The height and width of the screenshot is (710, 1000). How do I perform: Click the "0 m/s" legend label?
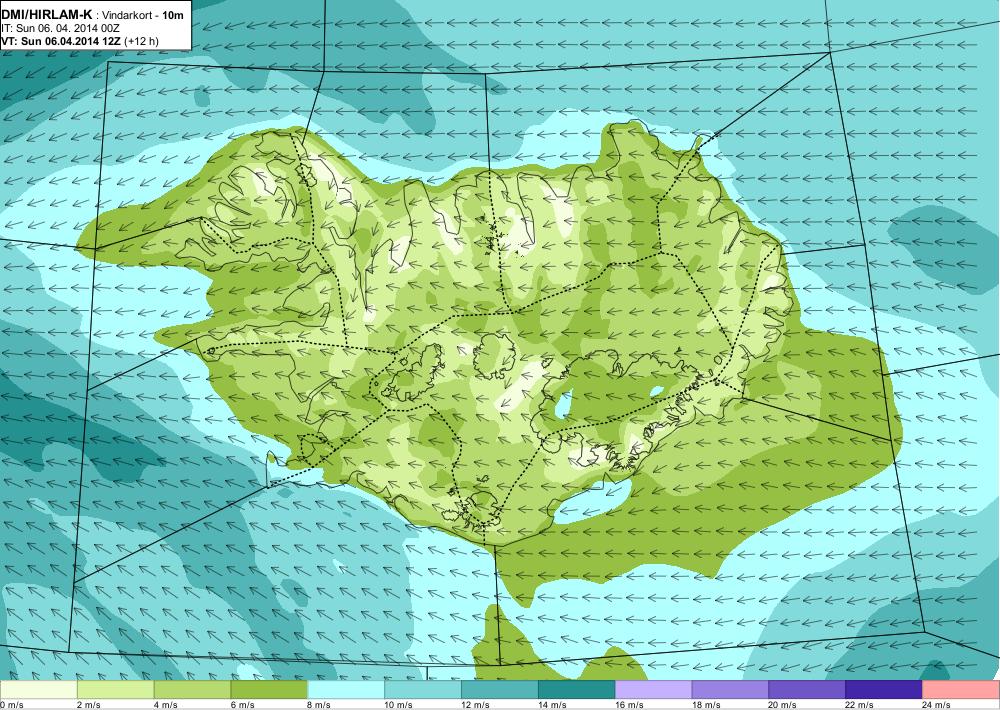[x=12, y=705]
